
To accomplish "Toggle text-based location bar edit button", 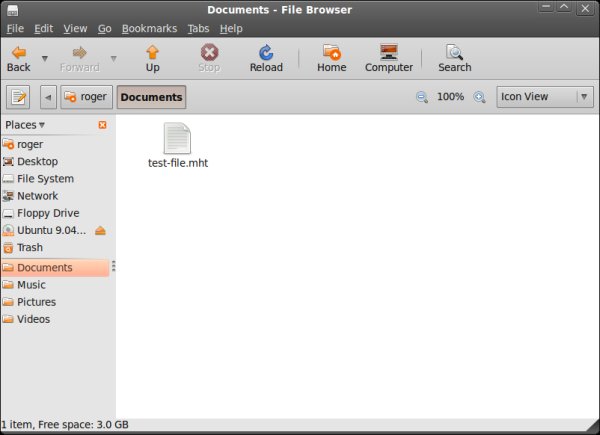I will click(18, 97).
